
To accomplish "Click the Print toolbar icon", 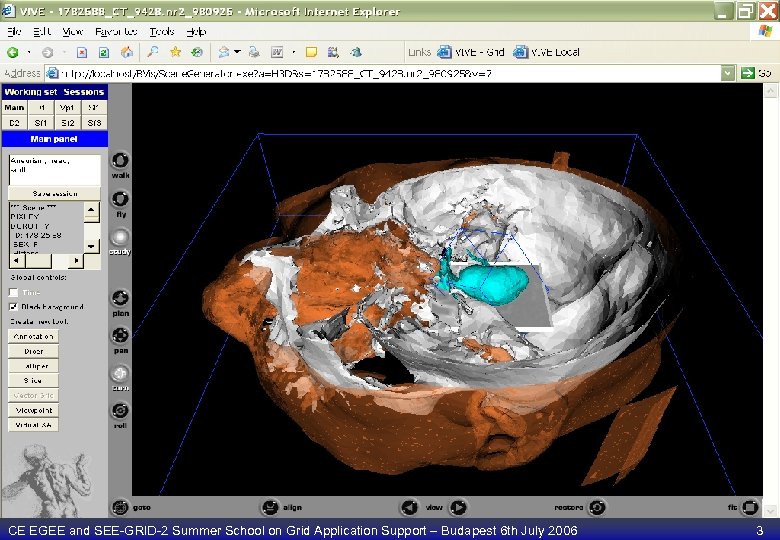I will click(x=254, y=52).
